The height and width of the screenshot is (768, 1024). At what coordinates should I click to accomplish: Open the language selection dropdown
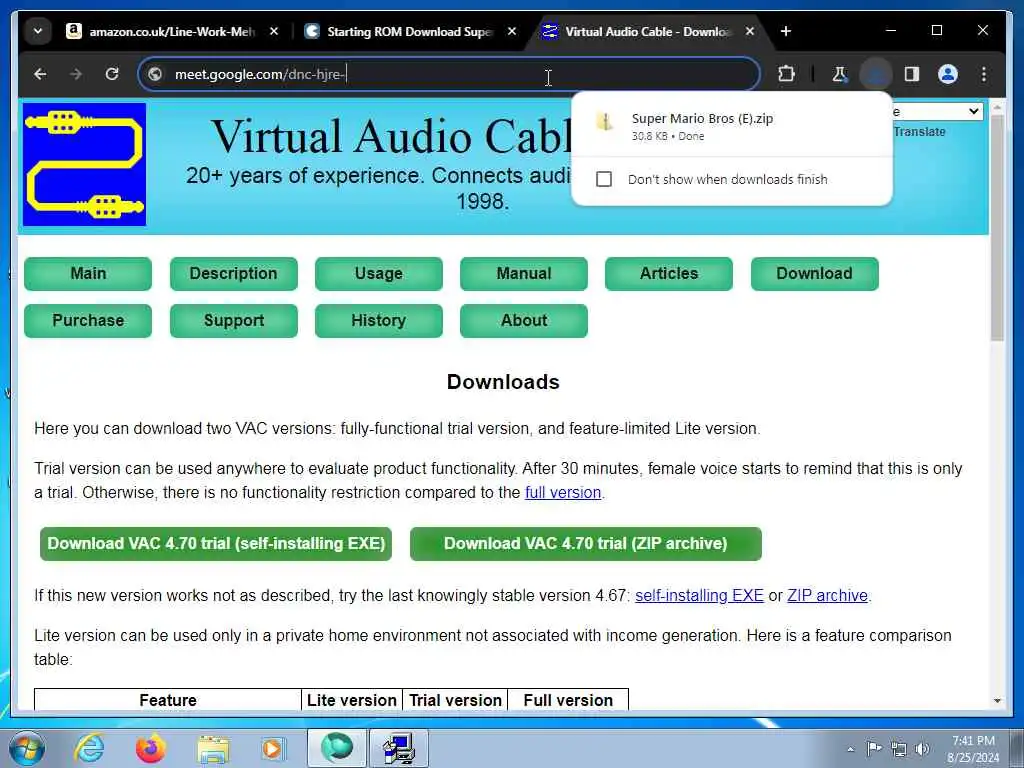937,112
